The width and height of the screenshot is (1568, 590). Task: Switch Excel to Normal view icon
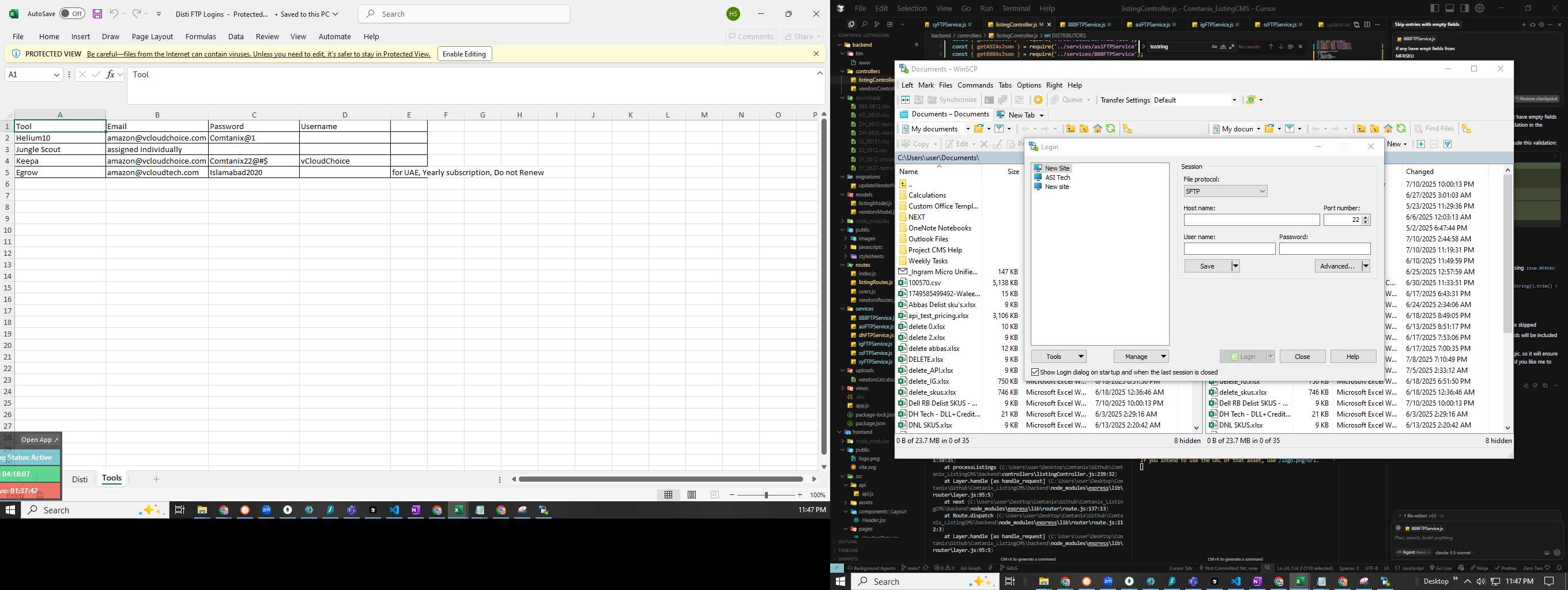pos(668,495)
